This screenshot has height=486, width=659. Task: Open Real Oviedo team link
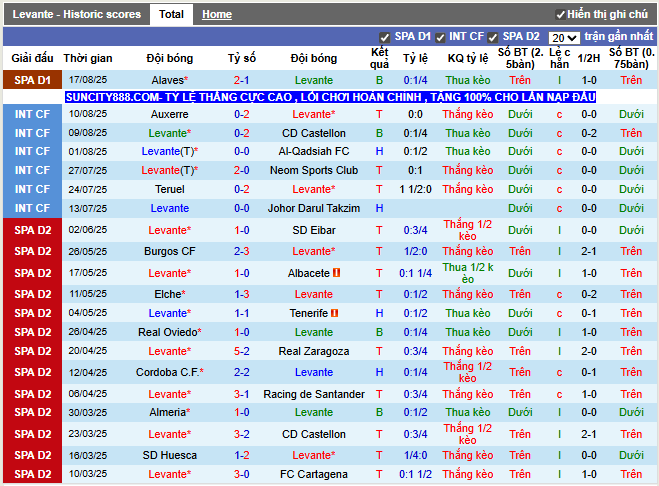pyautogui.click(x=167, y=332)
